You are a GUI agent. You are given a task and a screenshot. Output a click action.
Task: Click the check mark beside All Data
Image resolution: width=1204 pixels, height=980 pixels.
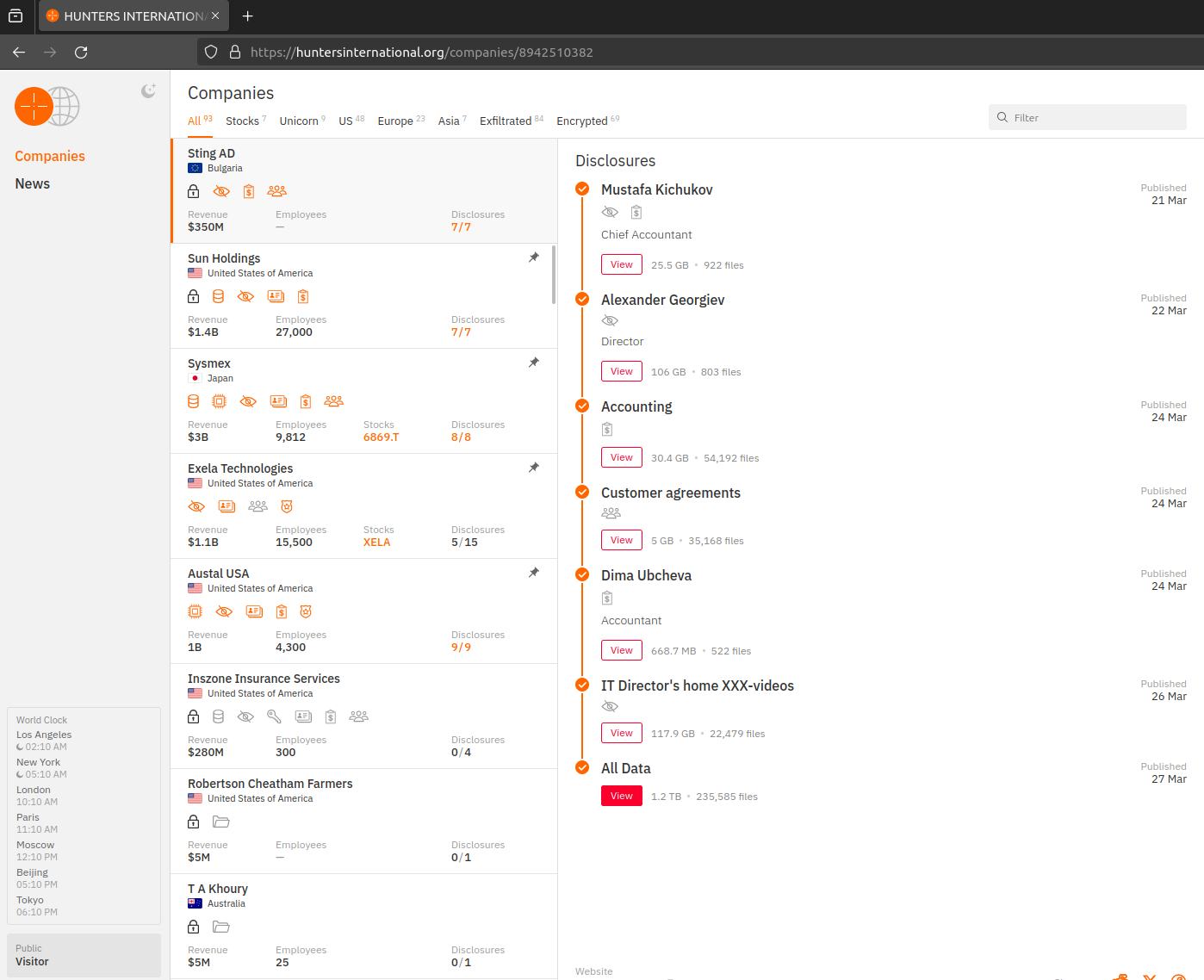tap(582, 767)
